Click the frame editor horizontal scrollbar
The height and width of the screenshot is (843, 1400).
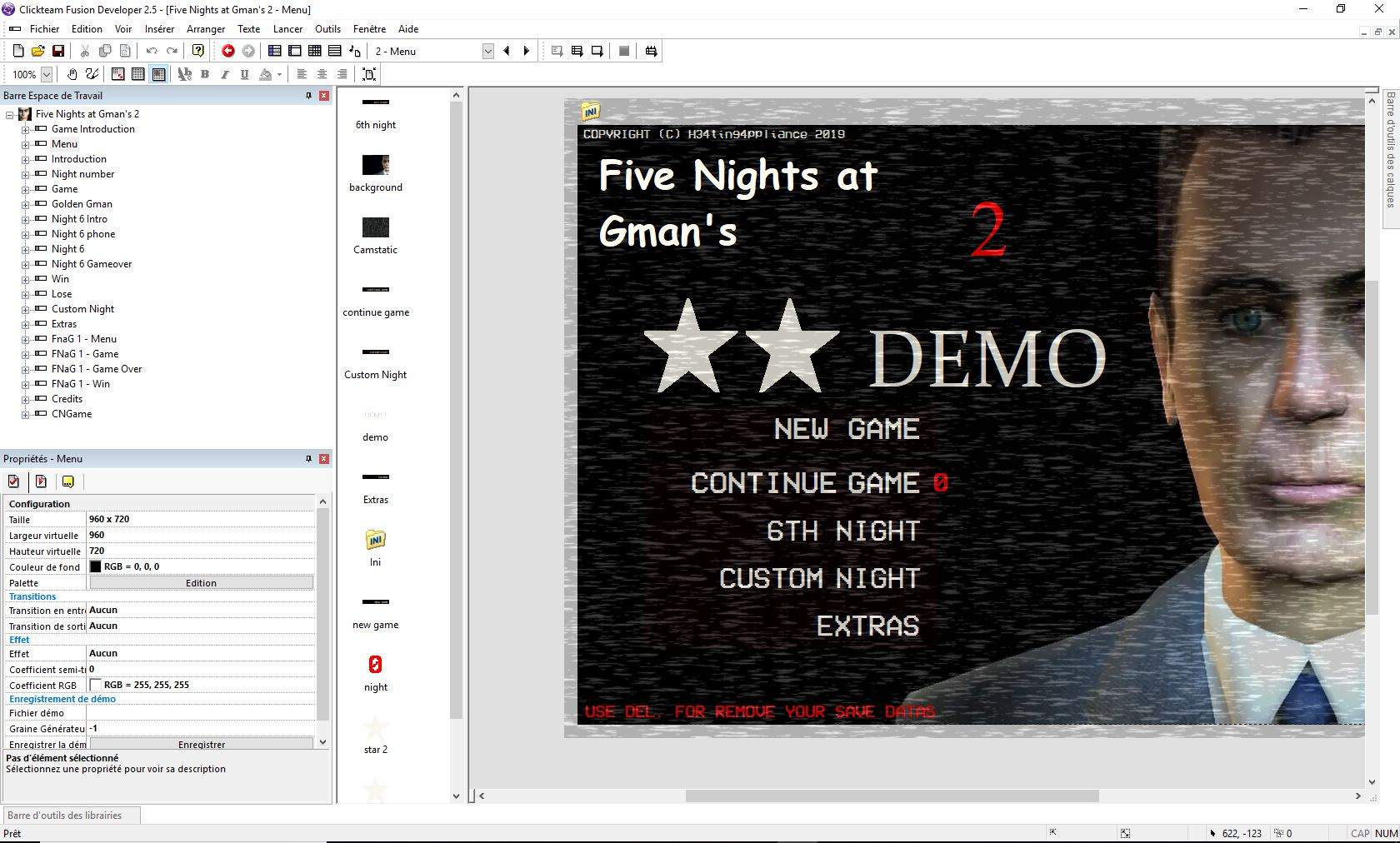pos(892,796)
